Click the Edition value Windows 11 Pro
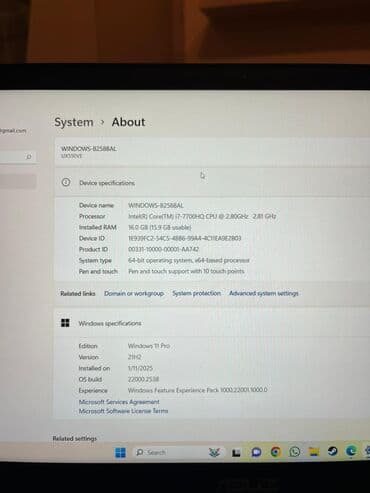370x493 pixels. 149,346
